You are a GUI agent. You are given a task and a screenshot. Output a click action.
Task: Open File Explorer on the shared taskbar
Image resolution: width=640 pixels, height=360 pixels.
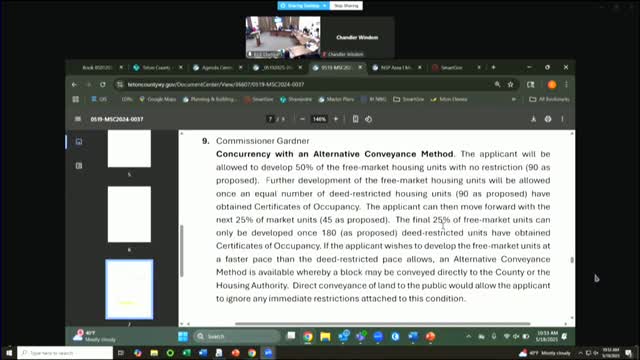[x=325, y=336]
